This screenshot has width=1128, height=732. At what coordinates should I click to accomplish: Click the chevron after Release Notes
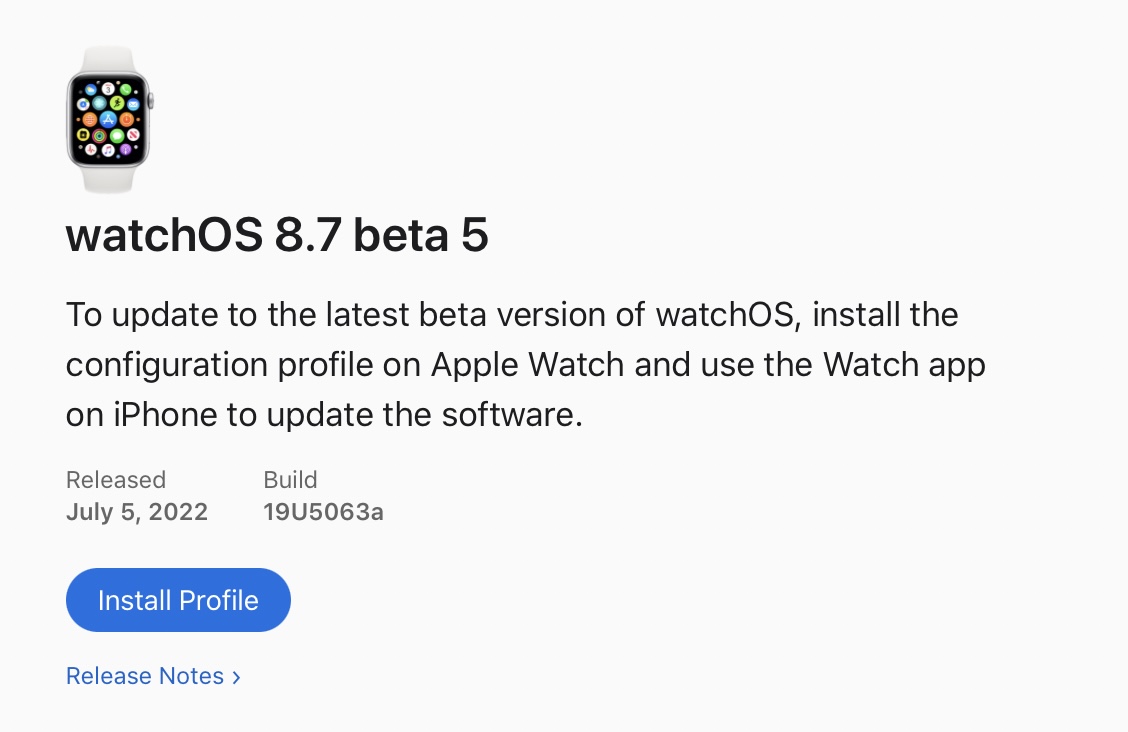click(x=236, y=677)
